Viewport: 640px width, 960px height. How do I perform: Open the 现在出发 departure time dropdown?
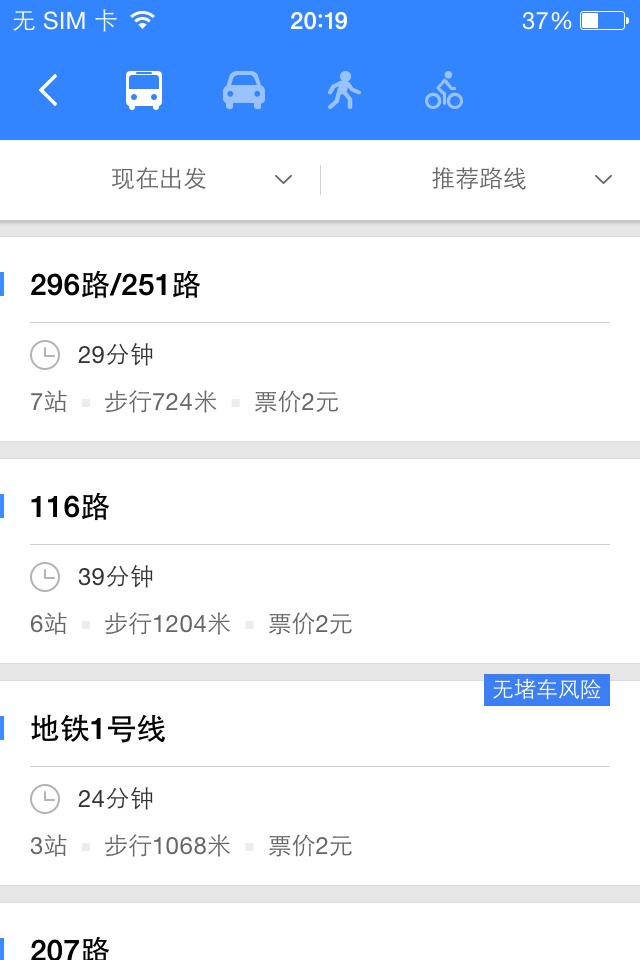[x=160, y=180]
